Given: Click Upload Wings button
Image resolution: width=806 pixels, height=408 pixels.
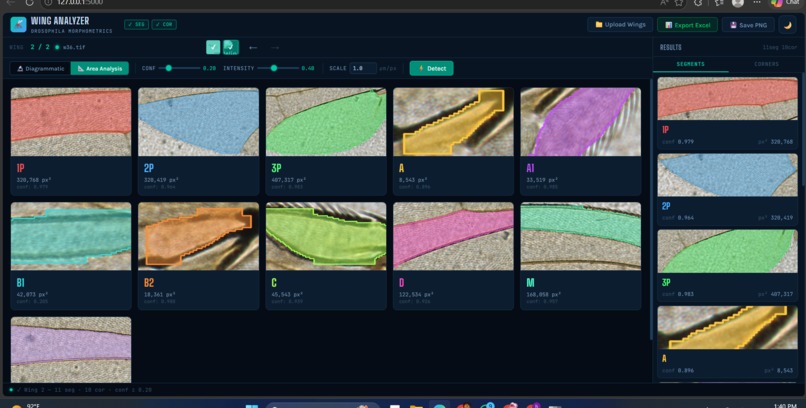Looking at the screenshot, I should [x=620, y=25].
